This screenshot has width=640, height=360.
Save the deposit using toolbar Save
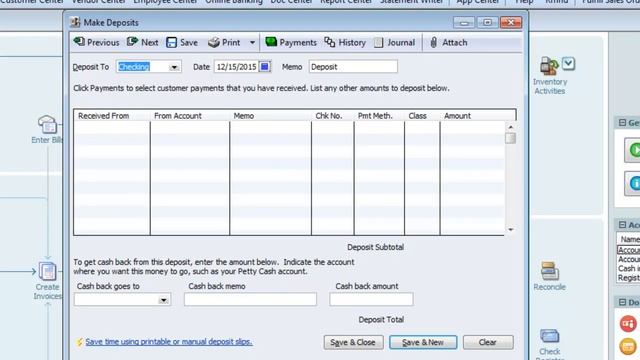pyautogui.click(x=182, y=42)
